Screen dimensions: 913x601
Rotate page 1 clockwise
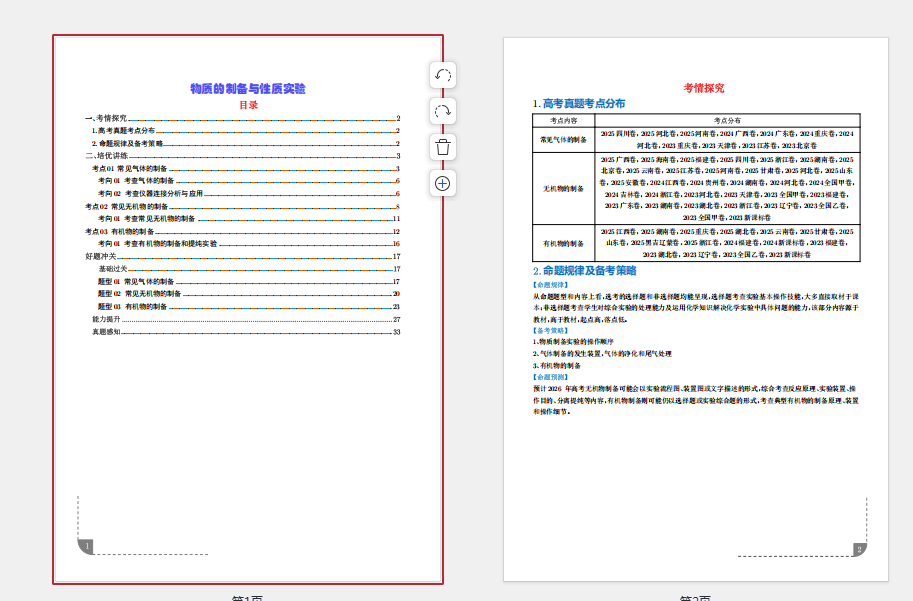(x=443, y=111)
